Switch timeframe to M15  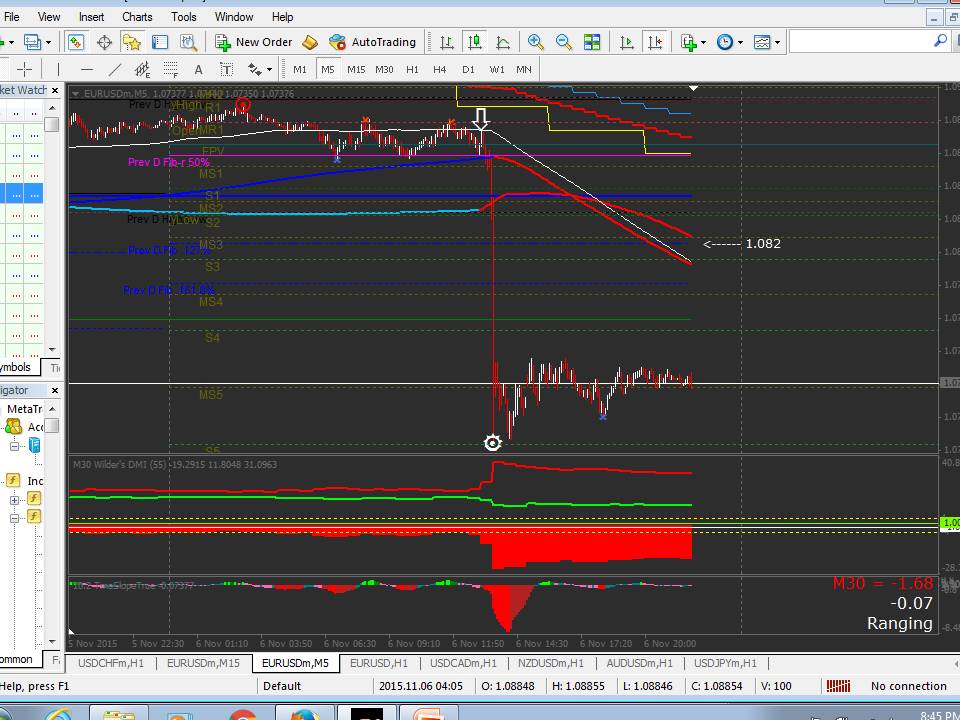pyautogui.click(x=356, y=69)
